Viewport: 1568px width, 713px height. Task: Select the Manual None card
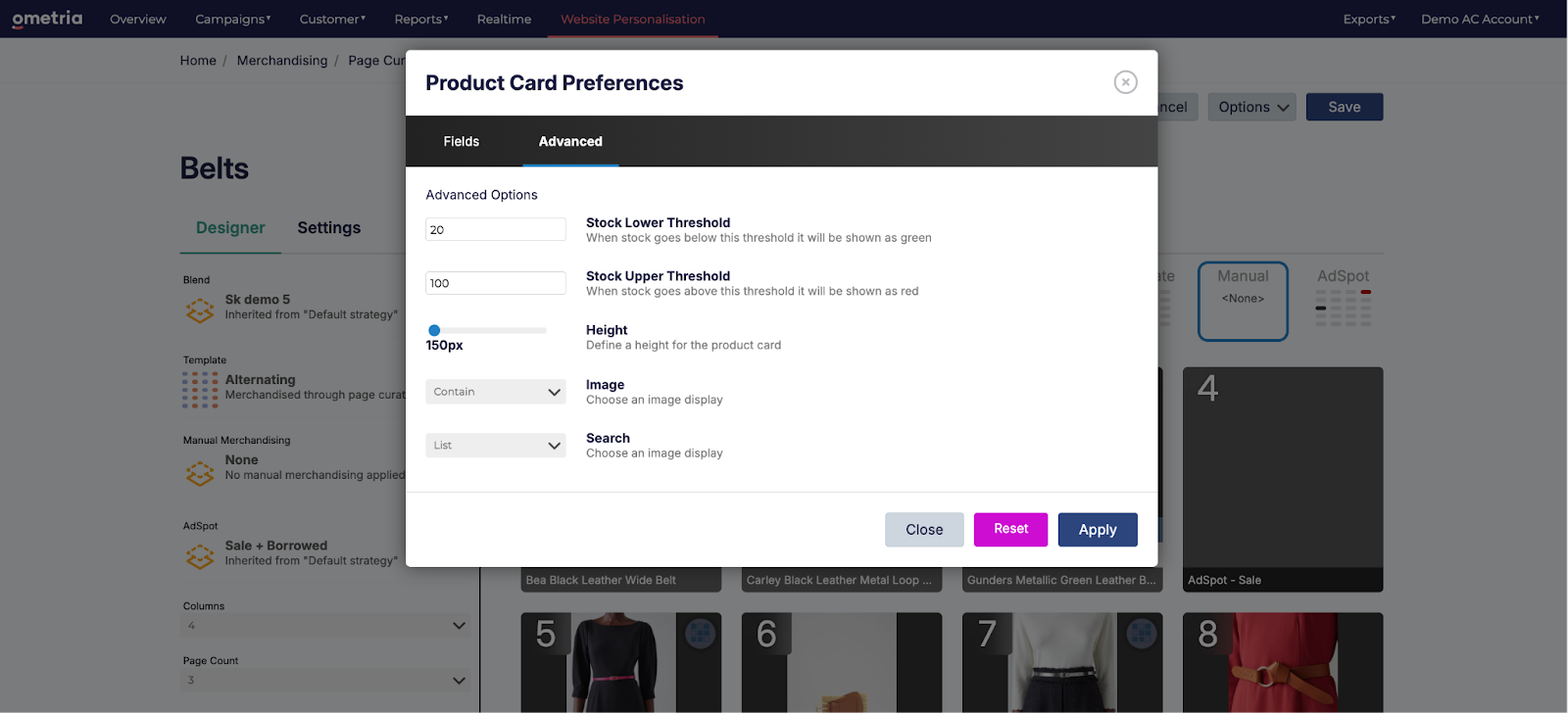(1243, 301)
